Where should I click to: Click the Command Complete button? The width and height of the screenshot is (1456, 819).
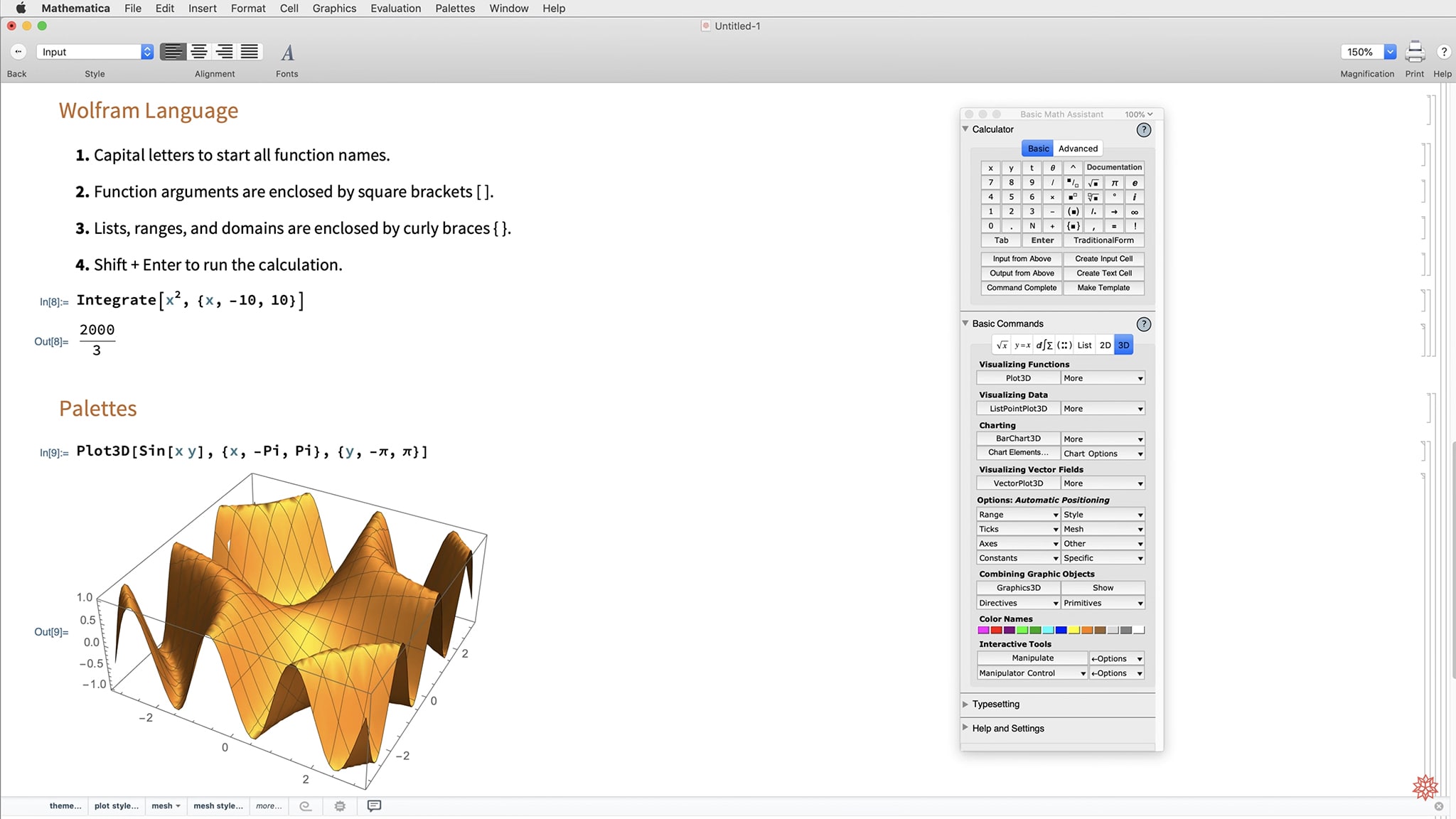(x=1021, y=287)
